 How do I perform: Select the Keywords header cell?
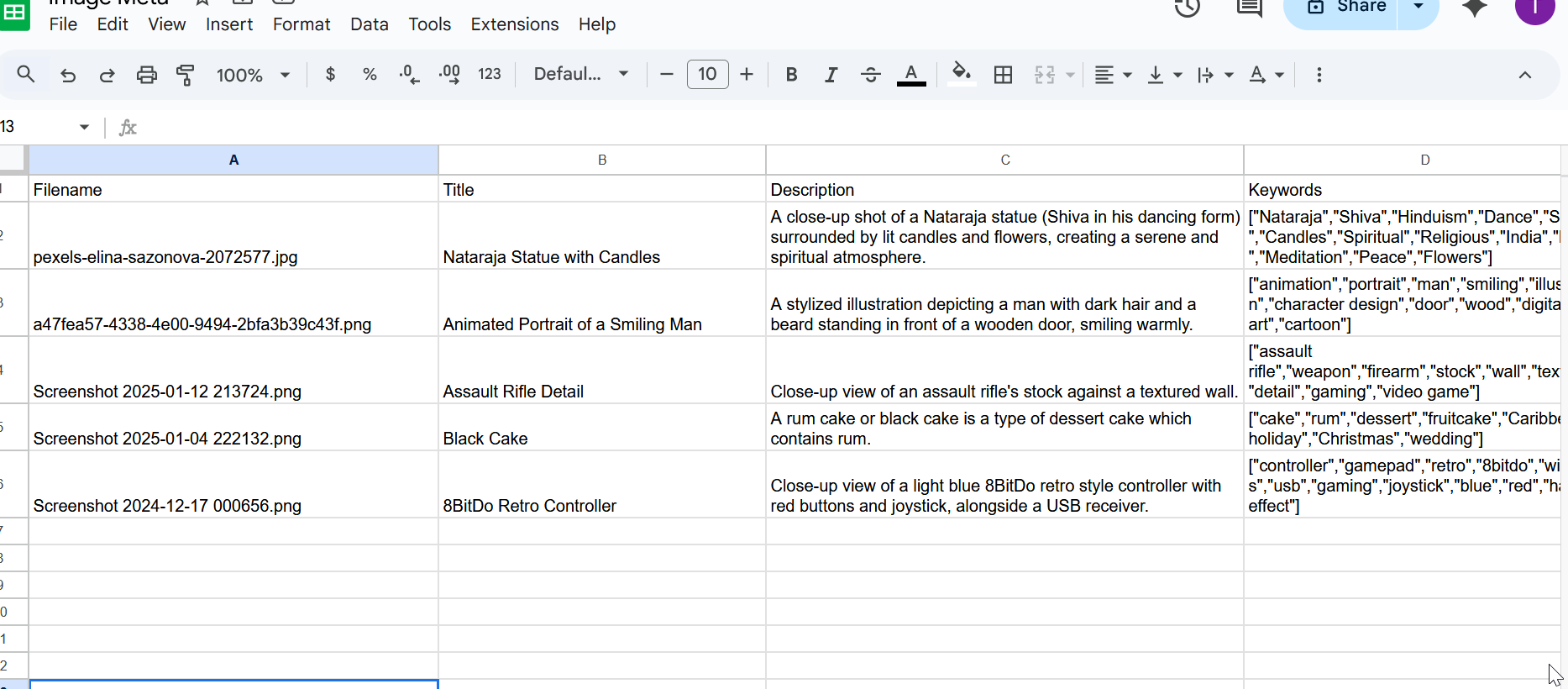pos(1403,189)
